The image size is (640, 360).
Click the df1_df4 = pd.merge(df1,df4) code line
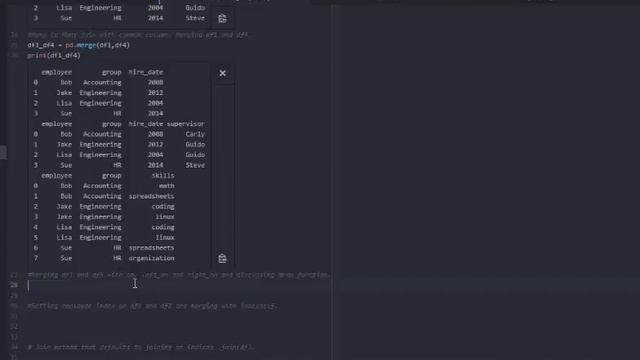coord(78,45)
